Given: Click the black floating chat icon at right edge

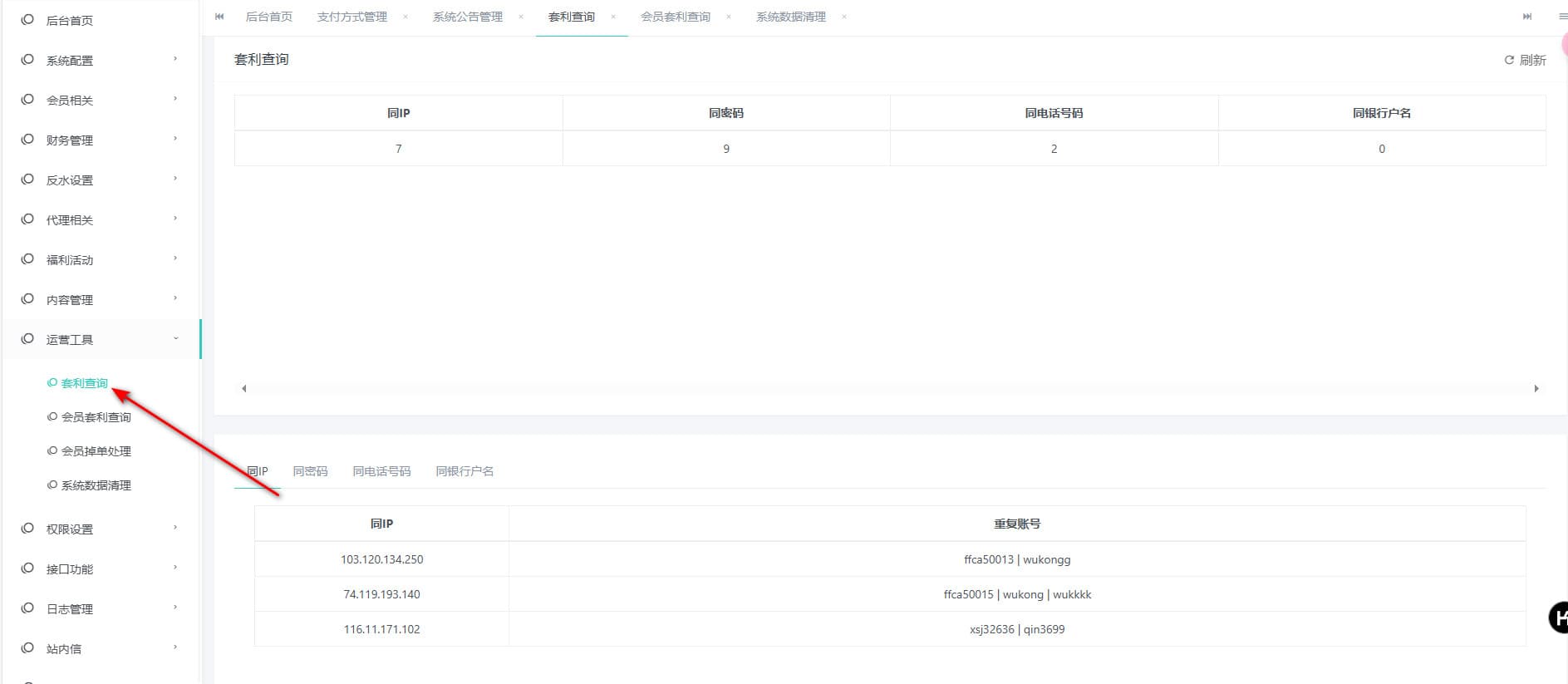Looking at the screenshot, I should [x=1559, y=618].
